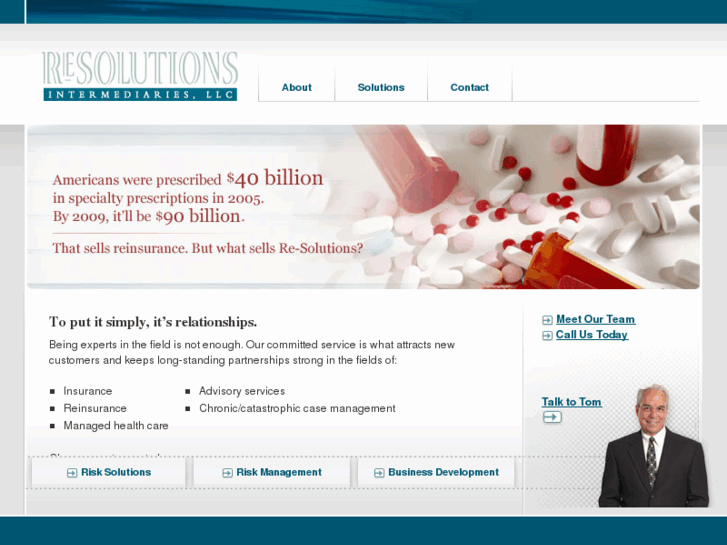
Task: Follow the Call Us Today link
Action: pyautogui.click(x=592, y=334)
